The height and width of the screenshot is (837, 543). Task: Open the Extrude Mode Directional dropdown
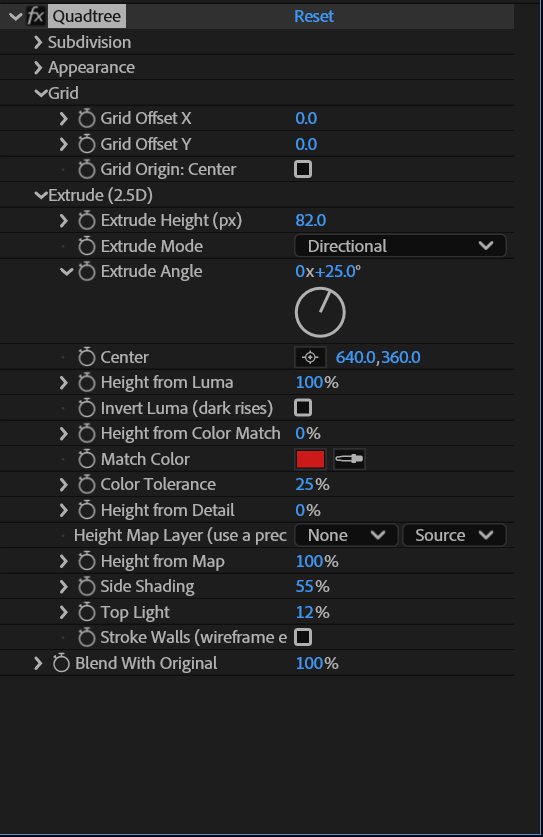pos(400,246)
